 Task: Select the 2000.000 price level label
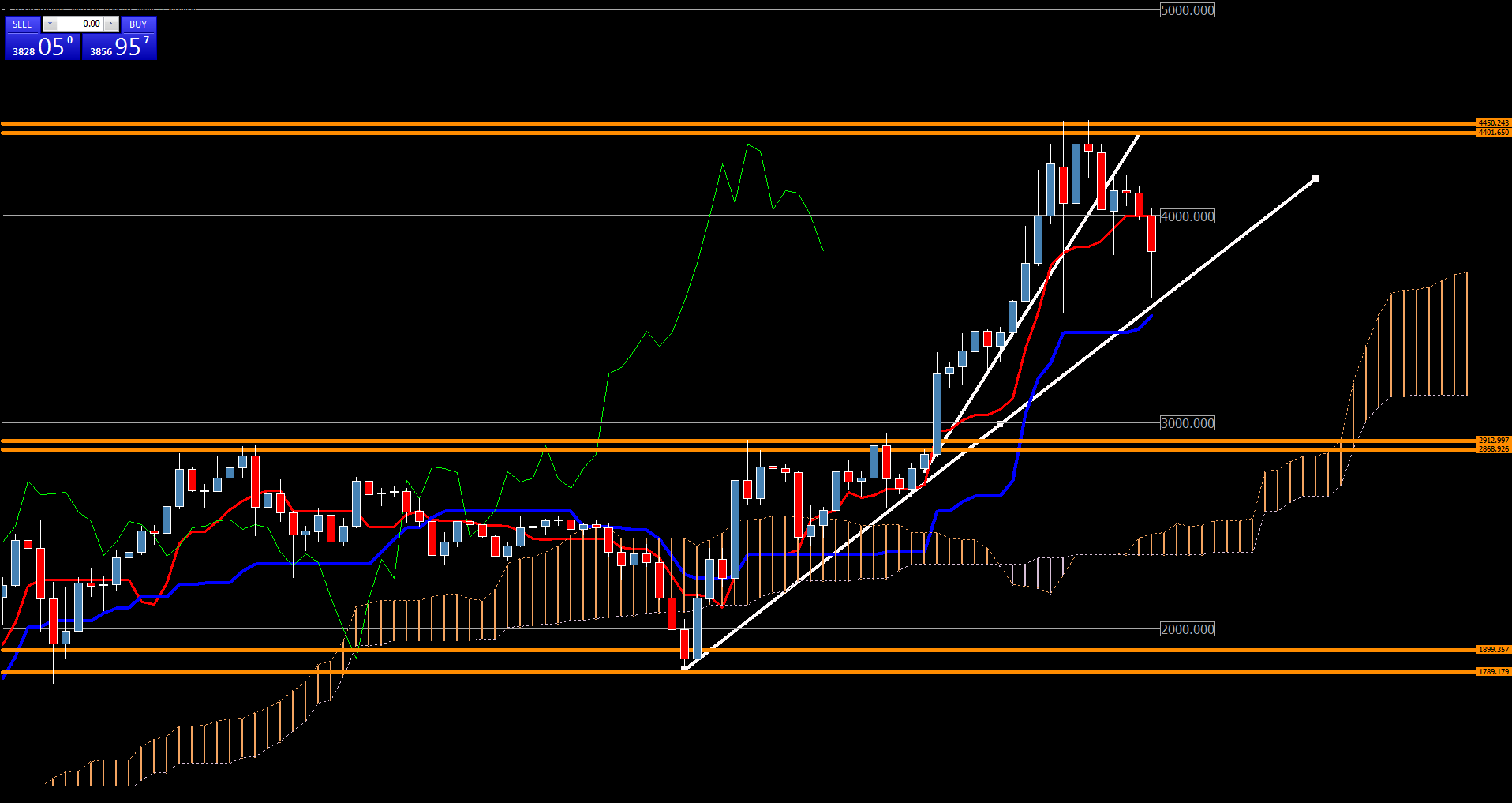1187,629
